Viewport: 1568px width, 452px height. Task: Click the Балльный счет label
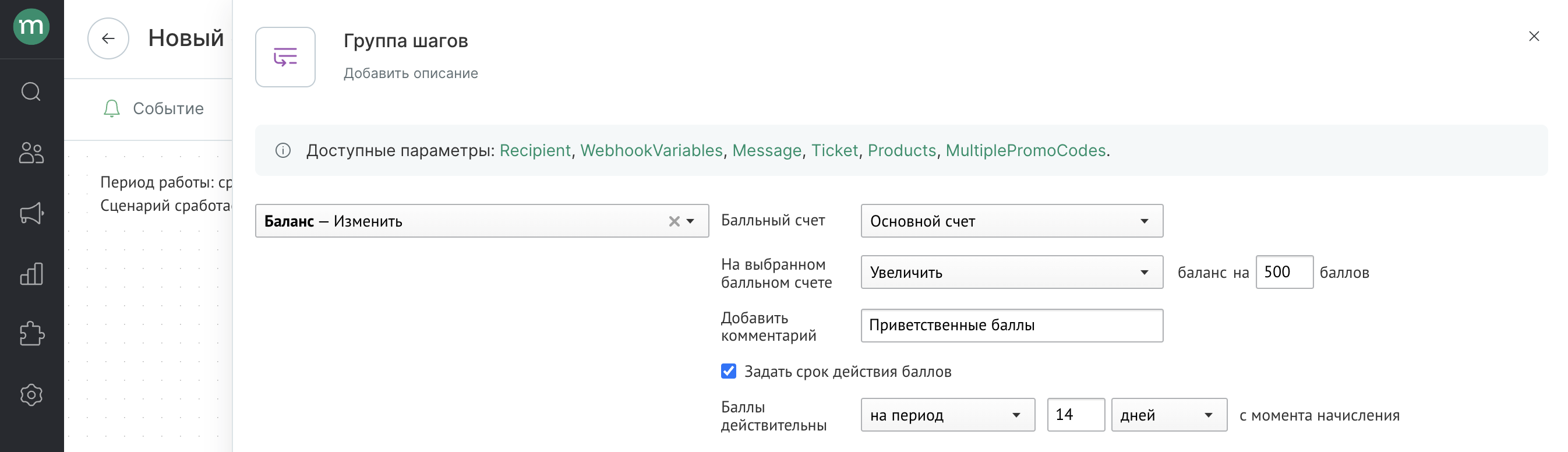point(773,220)
